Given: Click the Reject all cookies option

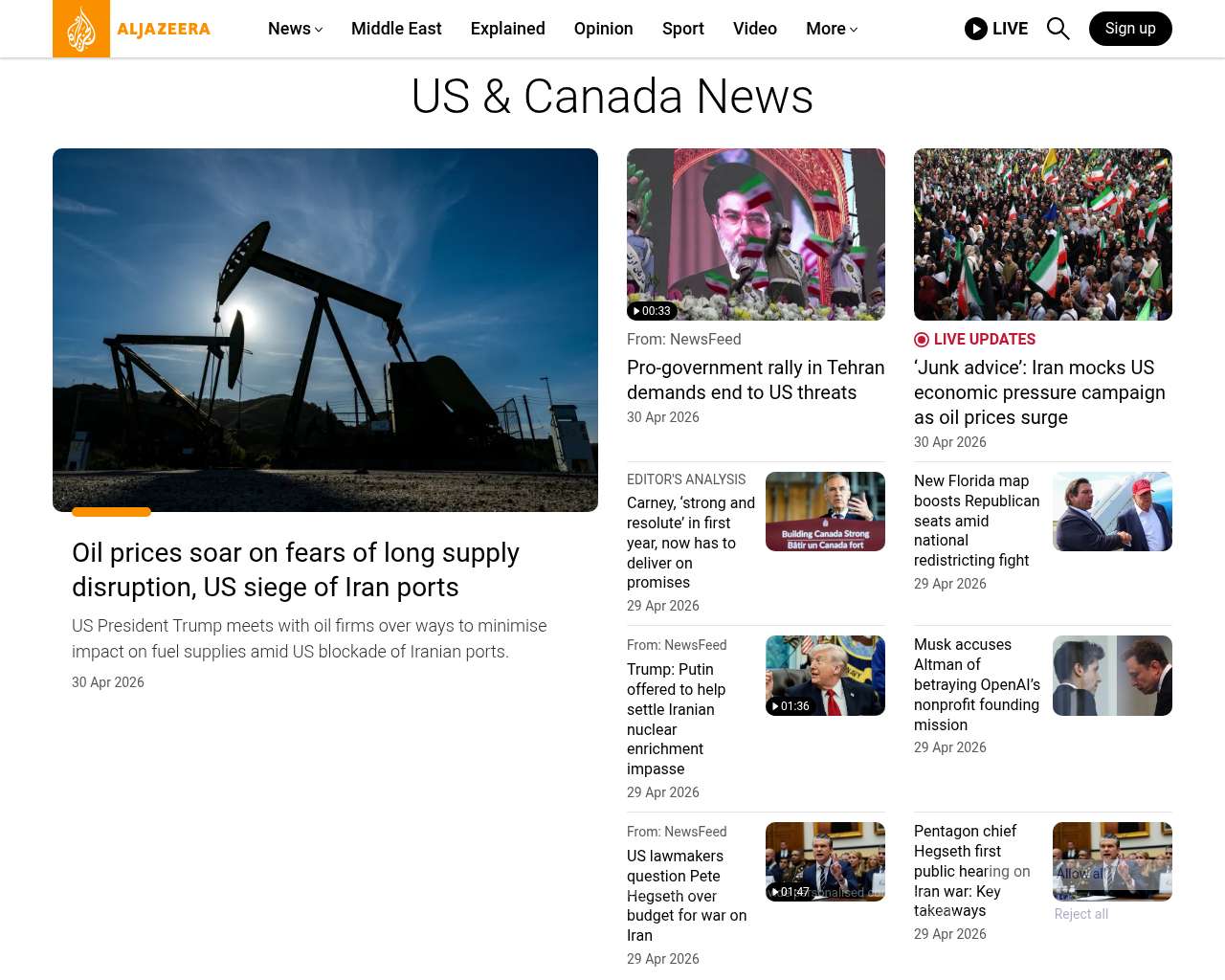Looking at the screenshot, I should coord(1080,914).
